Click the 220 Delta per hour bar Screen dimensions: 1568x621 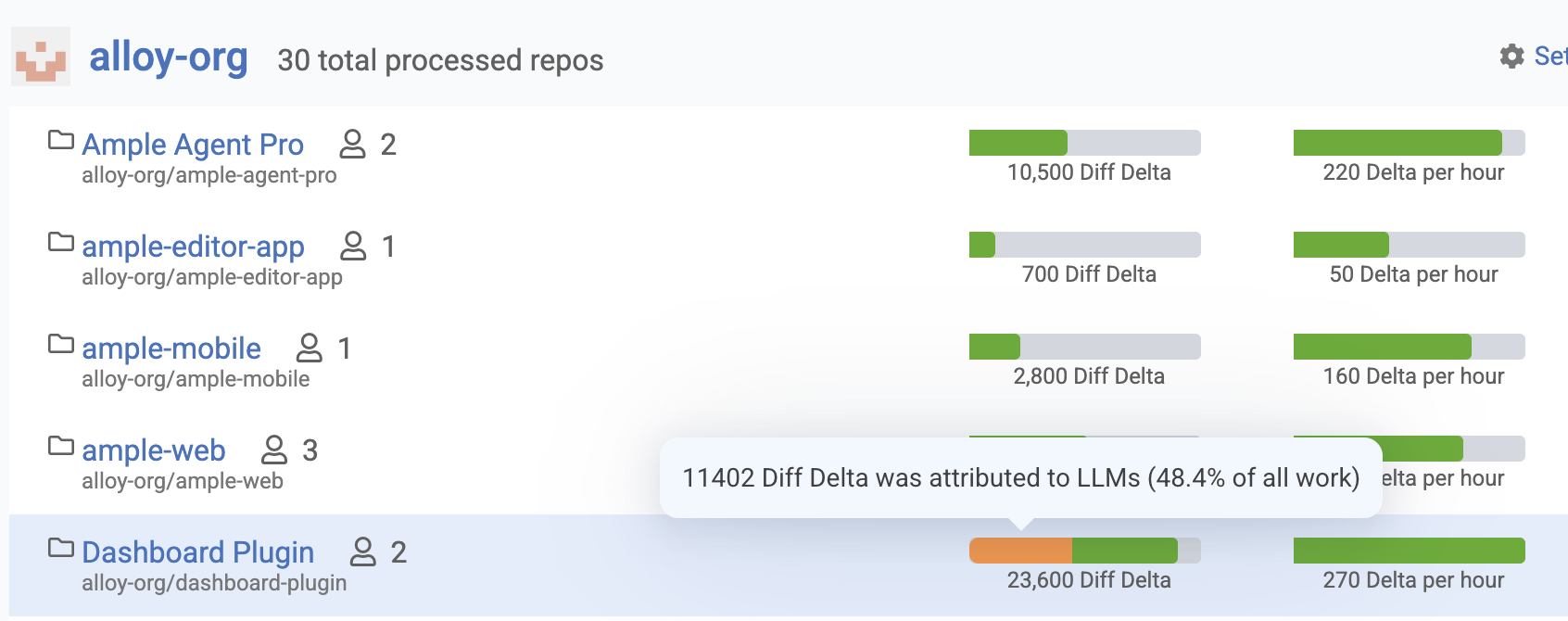click(1409, 143)
